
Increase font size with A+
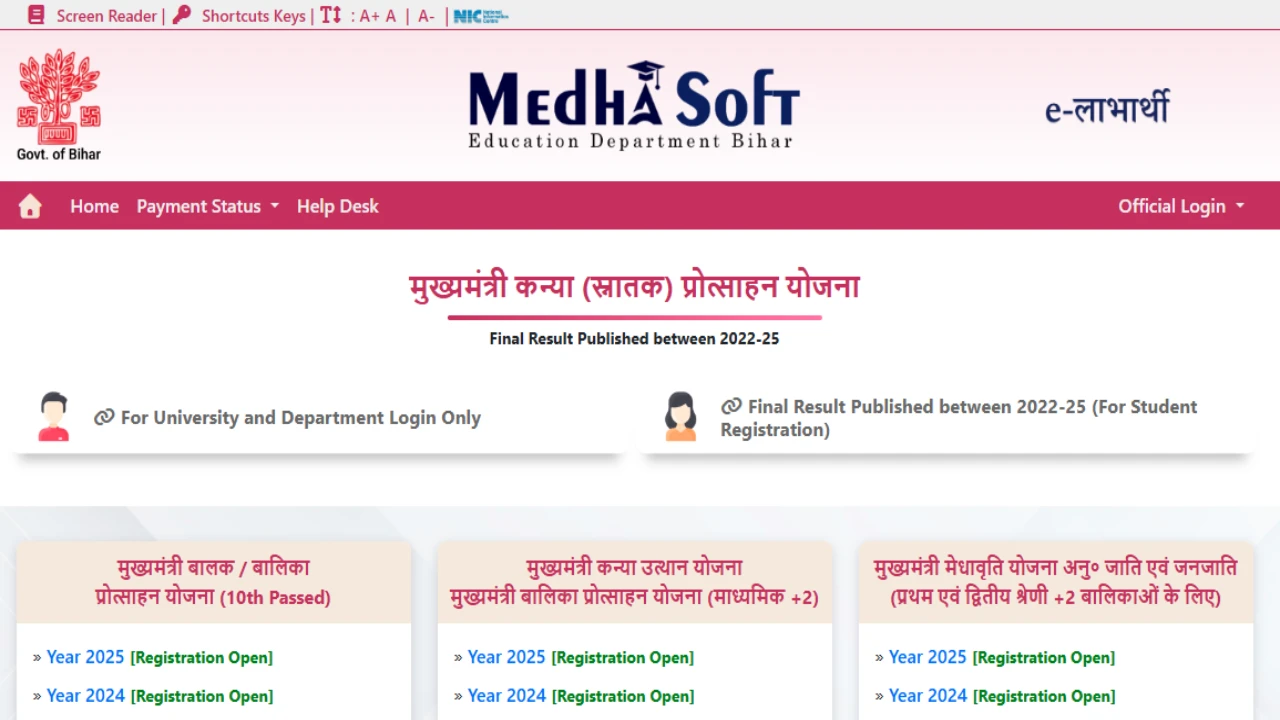[x=369, y=16]
